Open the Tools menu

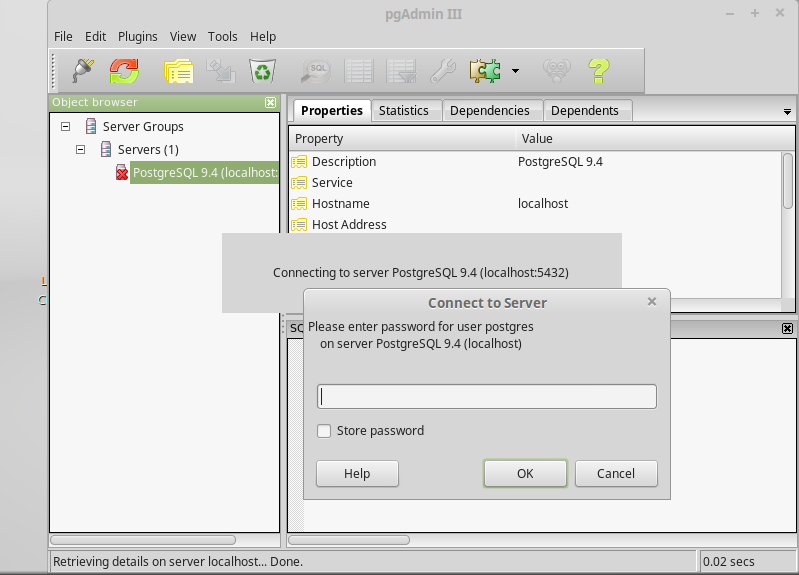(x=223, y=36)
